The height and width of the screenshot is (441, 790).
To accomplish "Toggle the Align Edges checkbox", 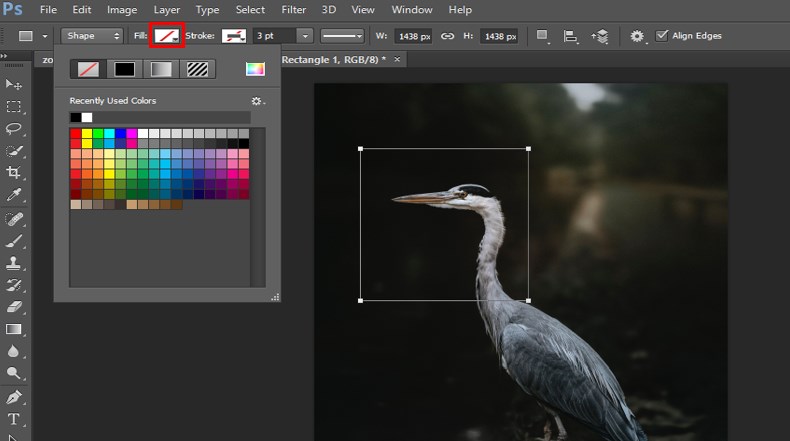I will coord(662,36).
